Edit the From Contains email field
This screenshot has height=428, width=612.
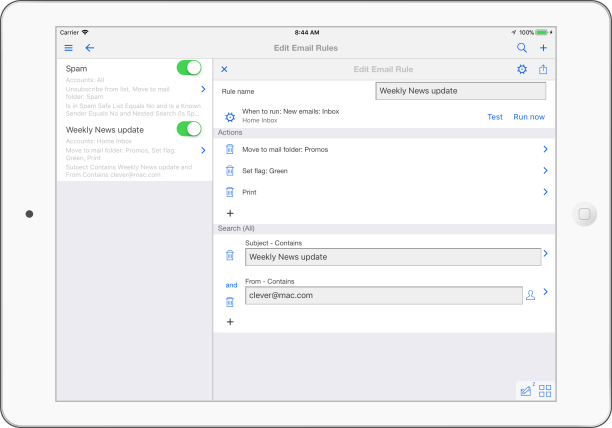click(384, 295)
